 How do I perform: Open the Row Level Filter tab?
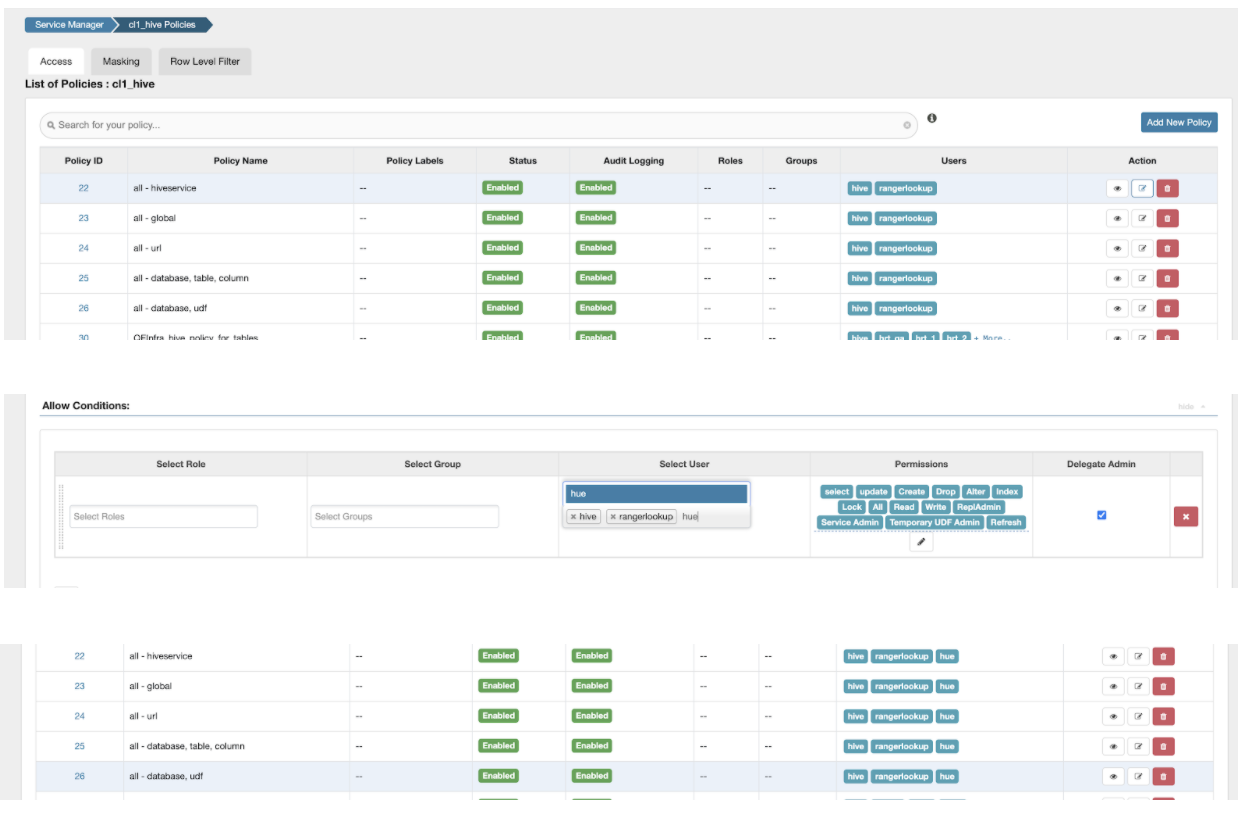[x=205, y=61]
